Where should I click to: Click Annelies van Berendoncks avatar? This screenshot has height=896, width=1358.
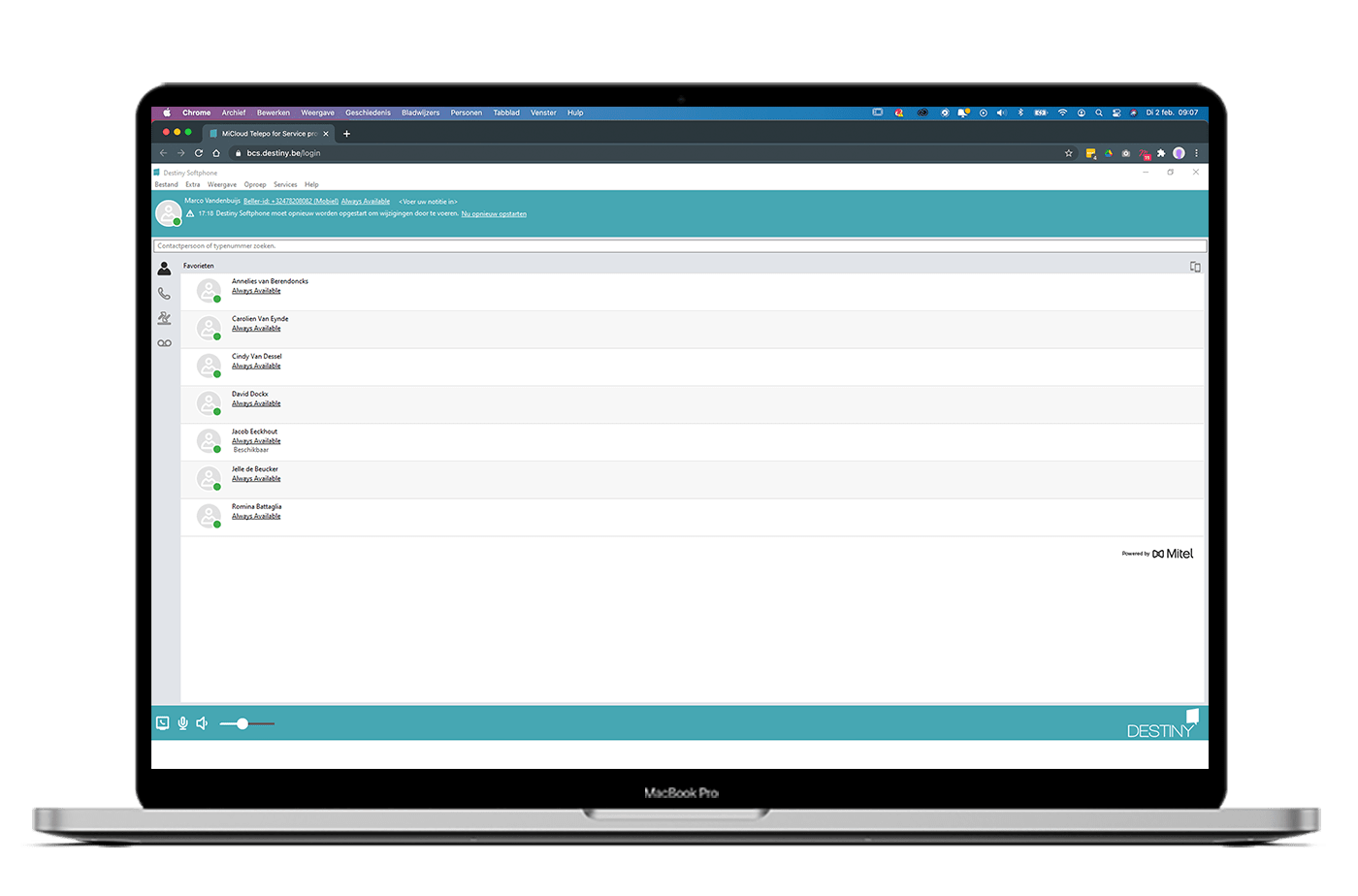click(x=209, y=290)
